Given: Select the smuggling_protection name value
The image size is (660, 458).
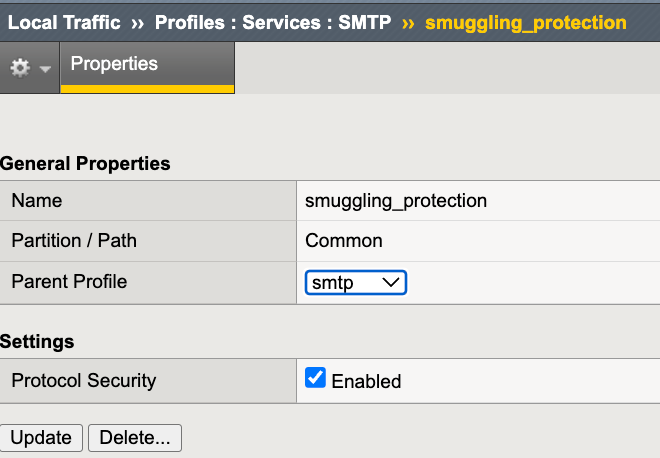Looking at the screenshot, I should 396,200.
